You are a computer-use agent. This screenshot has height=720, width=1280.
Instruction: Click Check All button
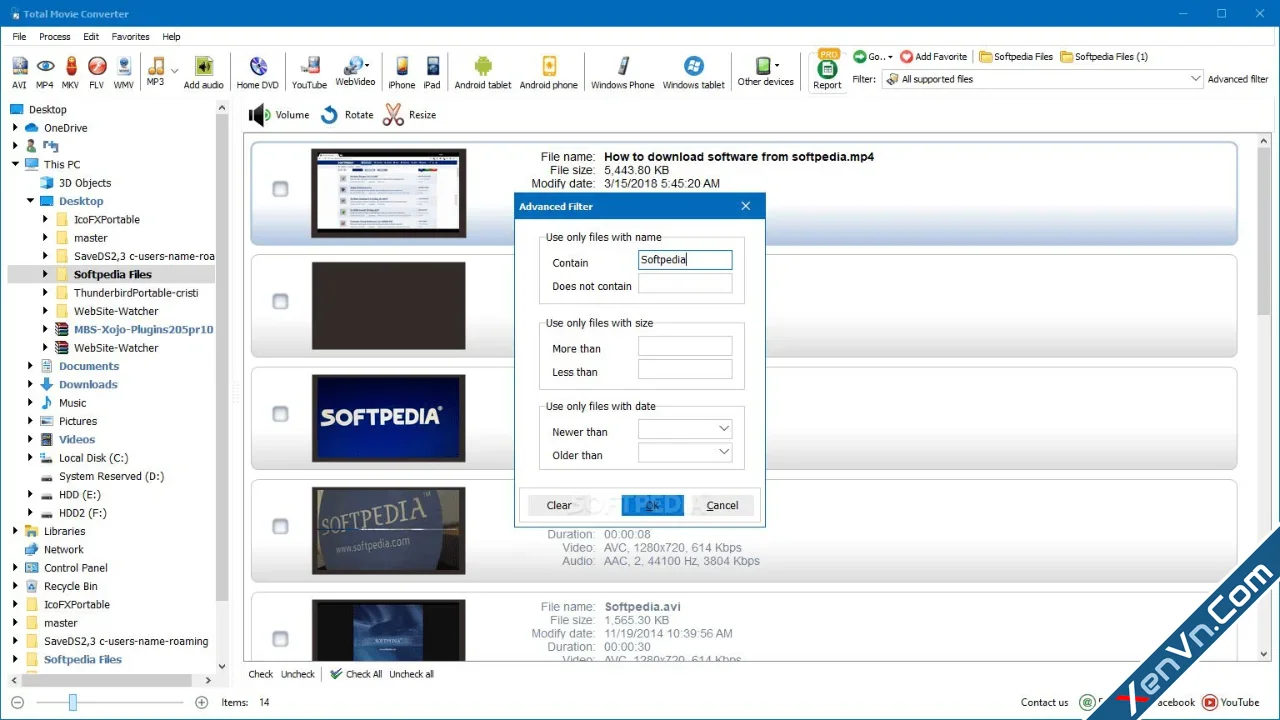356,674
